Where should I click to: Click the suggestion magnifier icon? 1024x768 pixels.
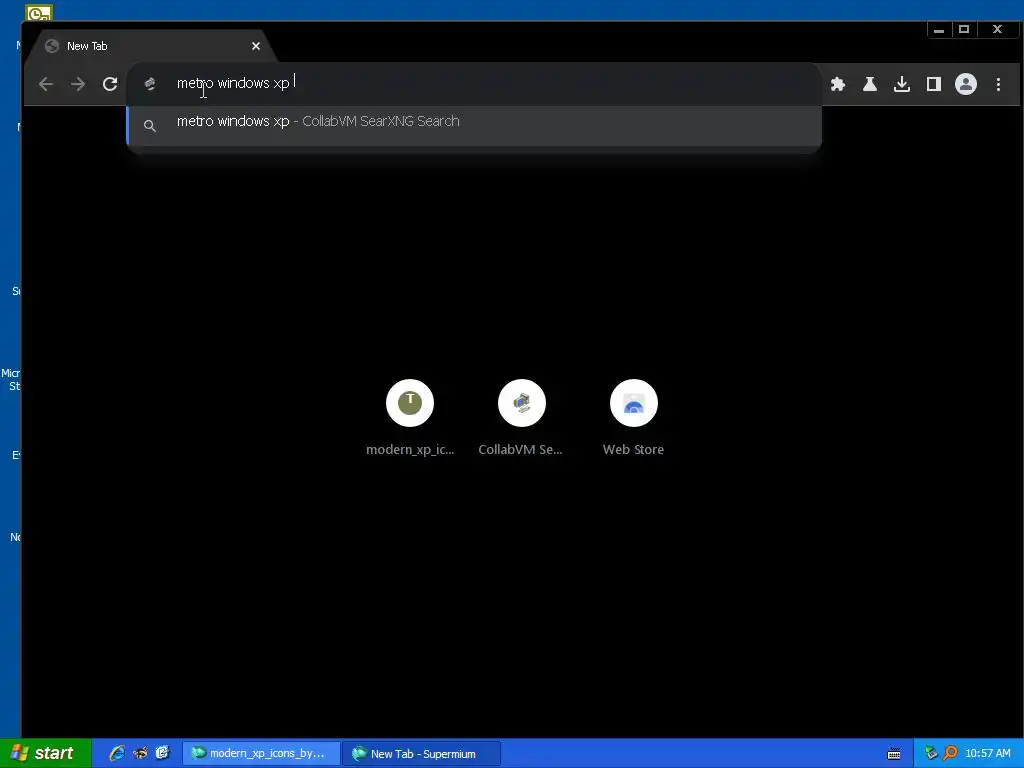point(150,125)
